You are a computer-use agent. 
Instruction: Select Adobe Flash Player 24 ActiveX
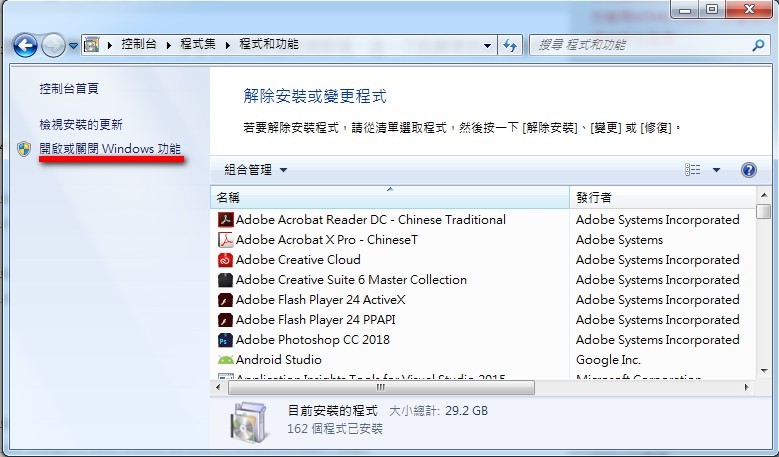320,300
